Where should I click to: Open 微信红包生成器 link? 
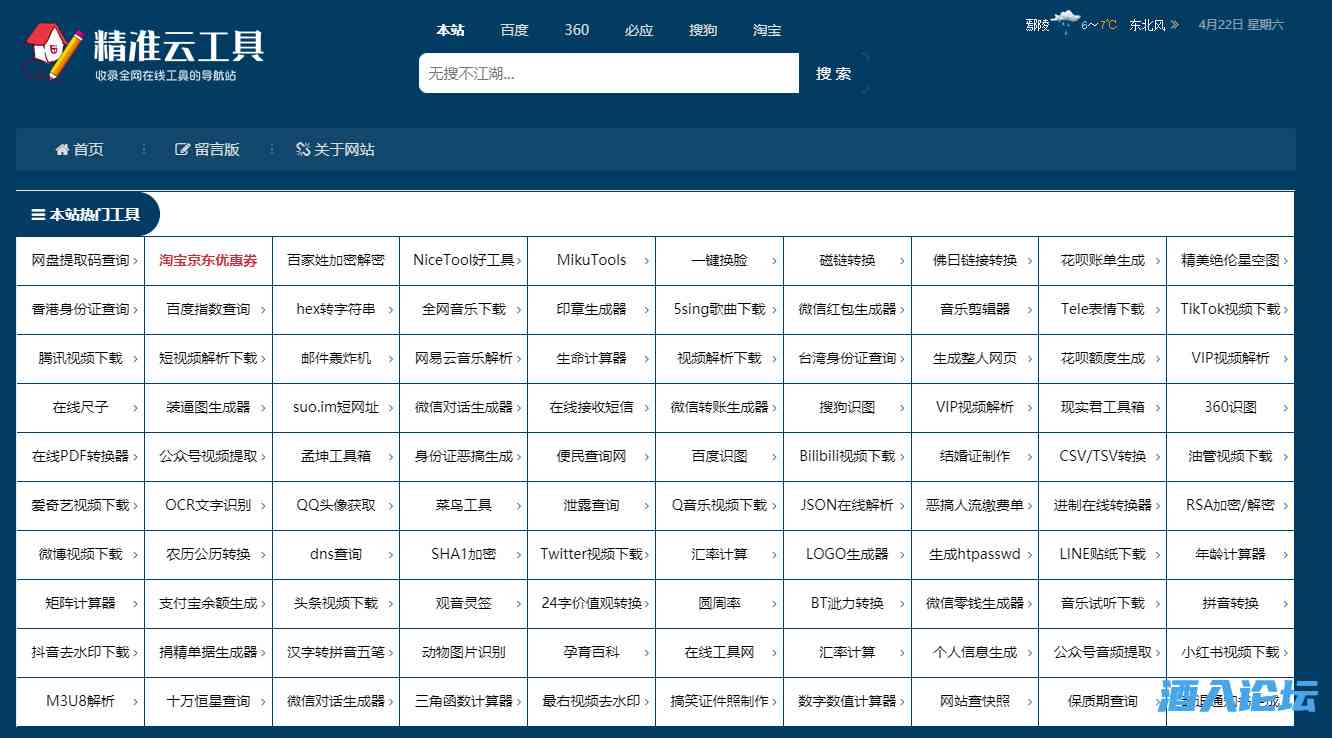[x=846, y=309]
